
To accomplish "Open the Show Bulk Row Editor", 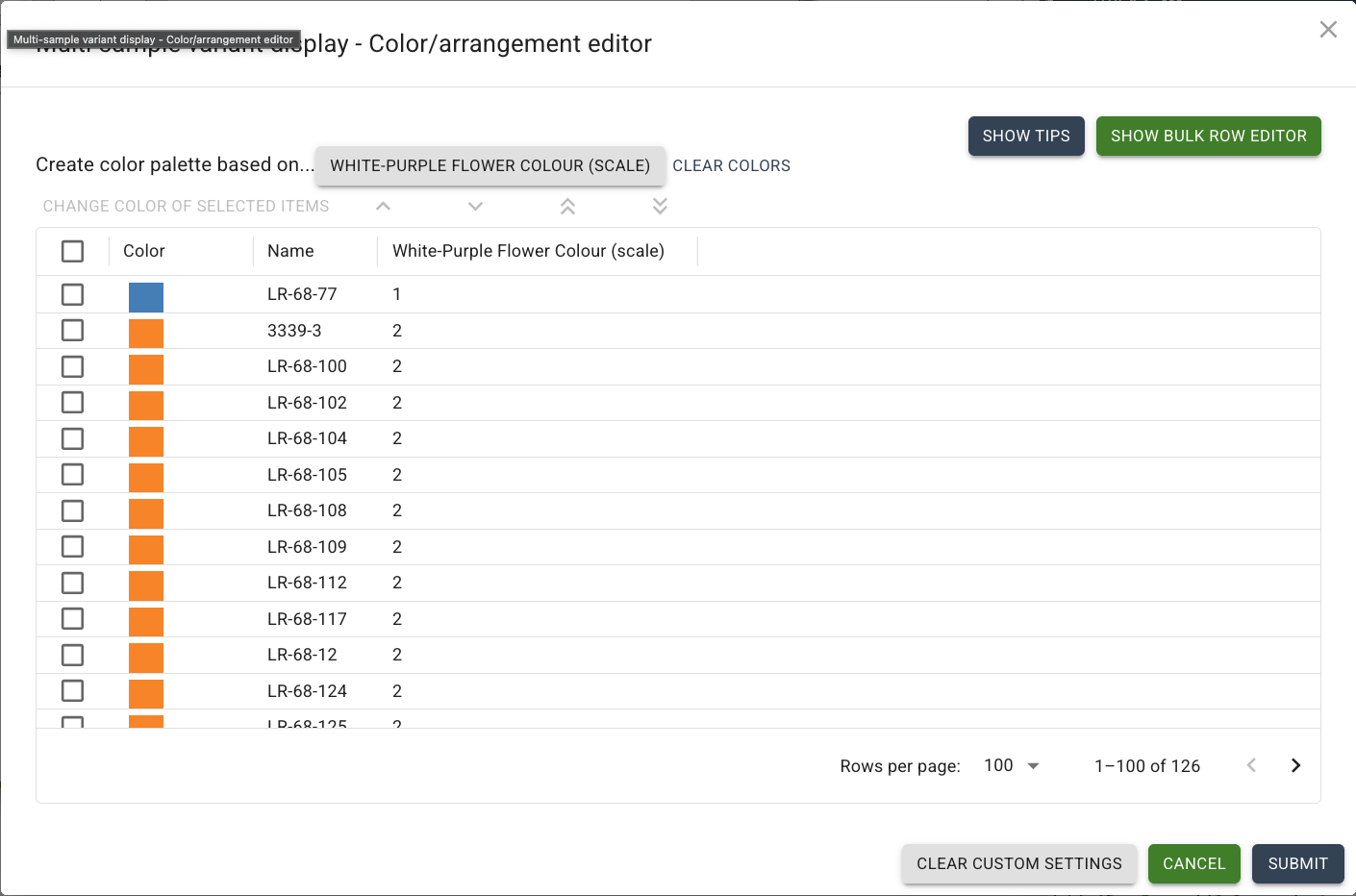I will 1208,136.
